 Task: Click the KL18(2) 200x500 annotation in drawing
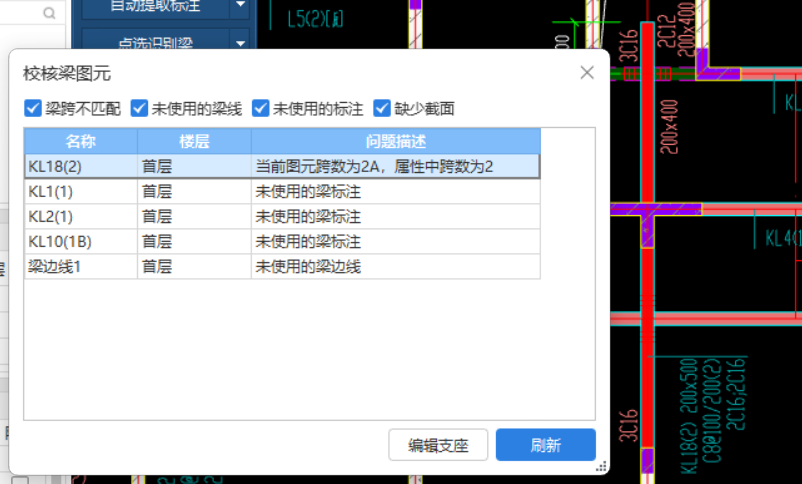click(x=689, y=415)
